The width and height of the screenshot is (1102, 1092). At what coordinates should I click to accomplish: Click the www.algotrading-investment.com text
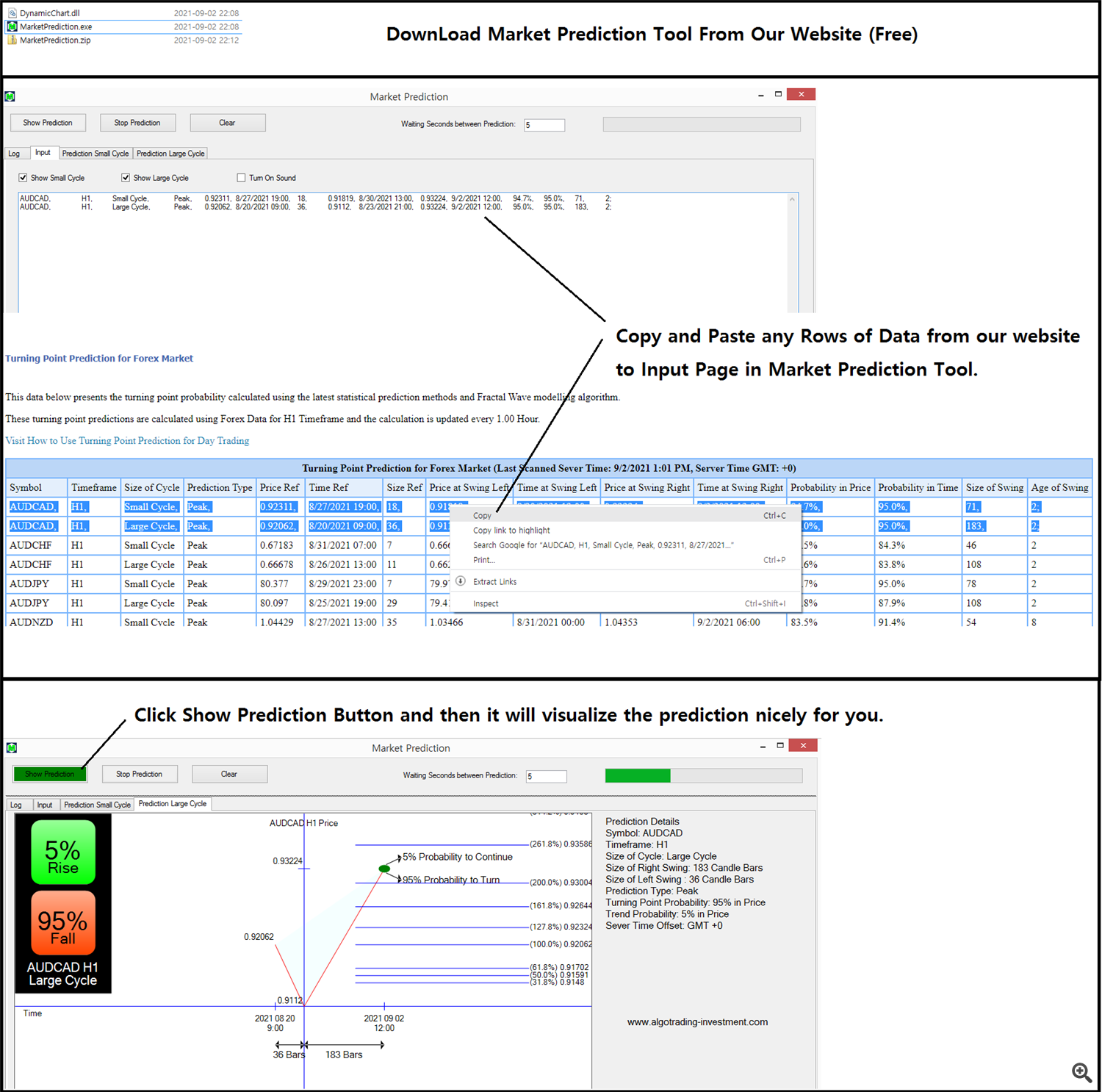[697, 1022]
